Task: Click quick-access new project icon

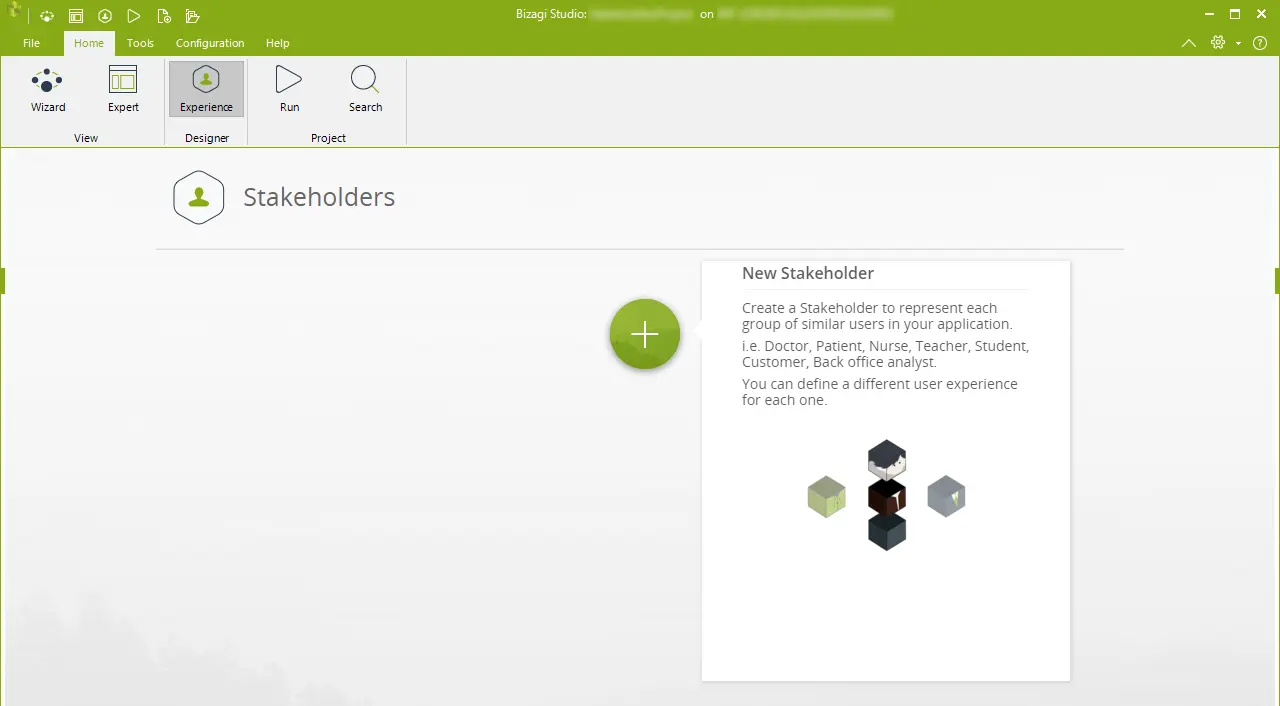Action: (x=164, y=16)
